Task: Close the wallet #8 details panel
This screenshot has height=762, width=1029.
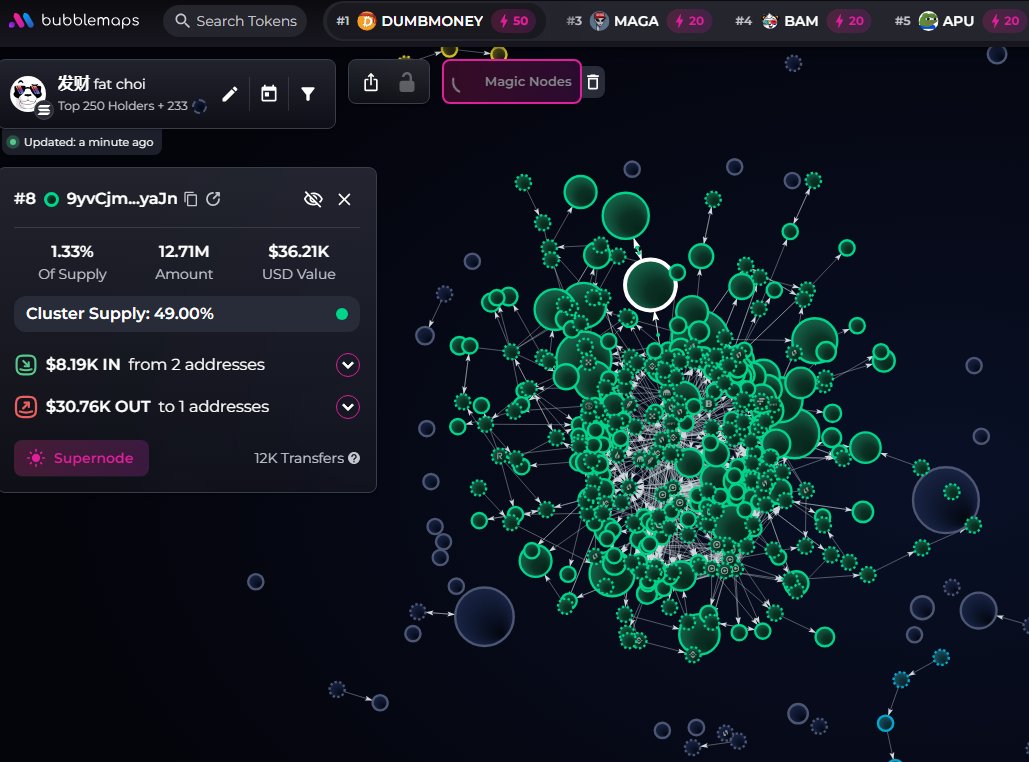Action: [345, 200]
